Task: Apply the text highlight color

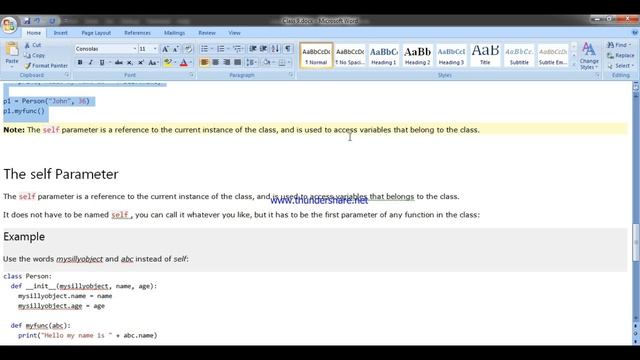Action: click(167, 62)
